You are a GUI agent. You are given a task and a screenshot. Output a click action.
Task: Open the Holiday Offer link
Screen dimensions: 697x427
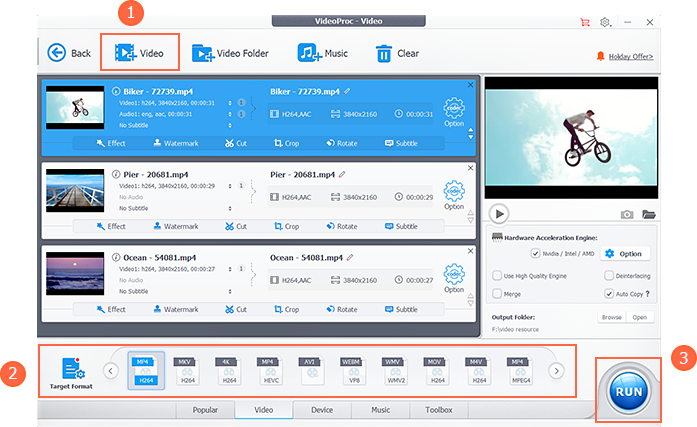click(630, 56)
